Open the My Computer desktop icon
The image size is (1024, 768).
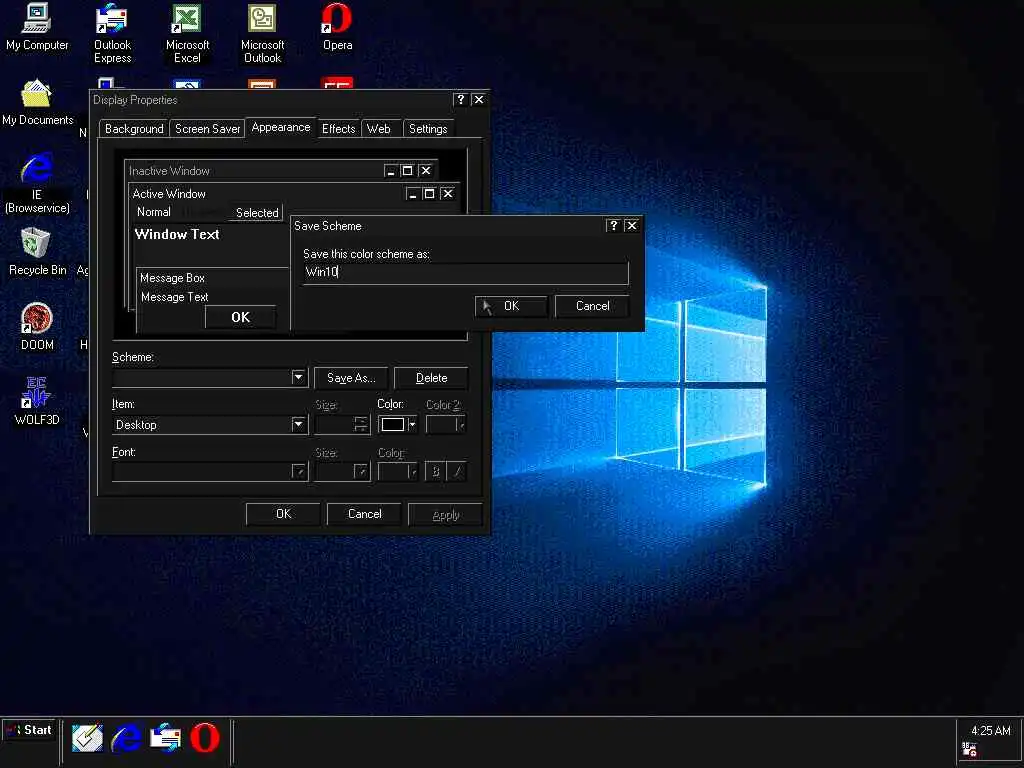click(x=37, y=27)
